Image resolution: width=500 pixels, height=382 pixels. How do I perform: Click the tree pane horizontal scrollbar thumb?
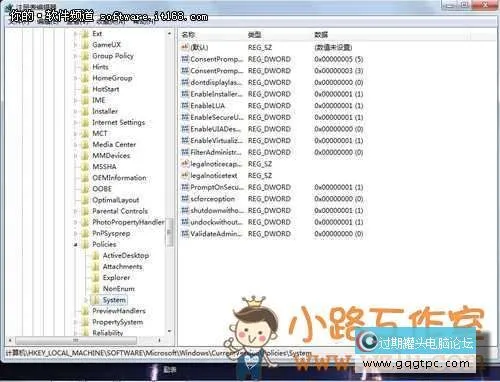coord(76,340)
